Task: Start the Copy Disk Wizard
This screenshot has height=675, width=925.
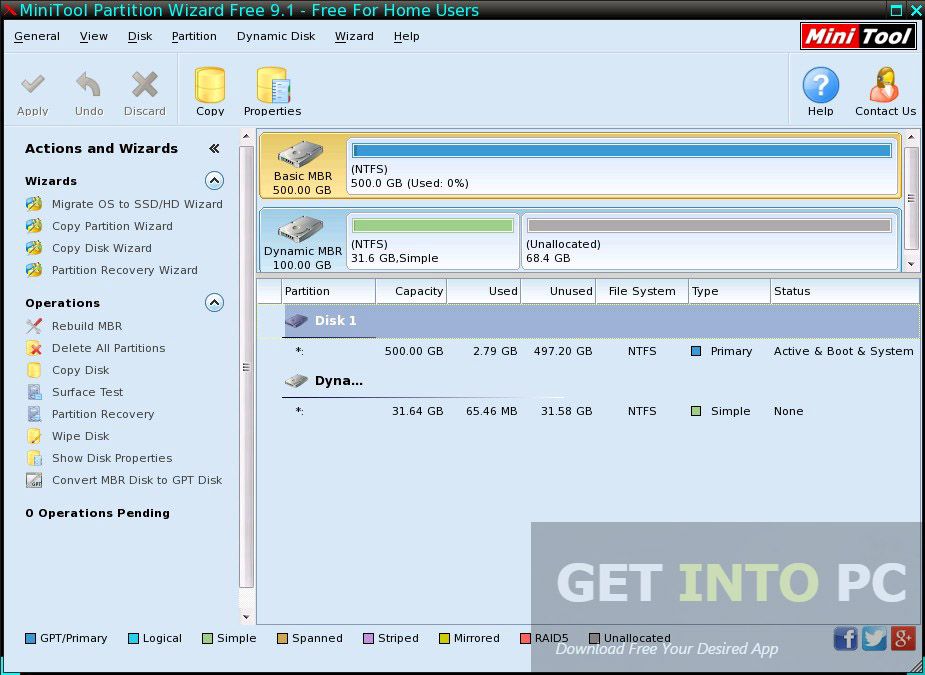Action: coord(101,248)
